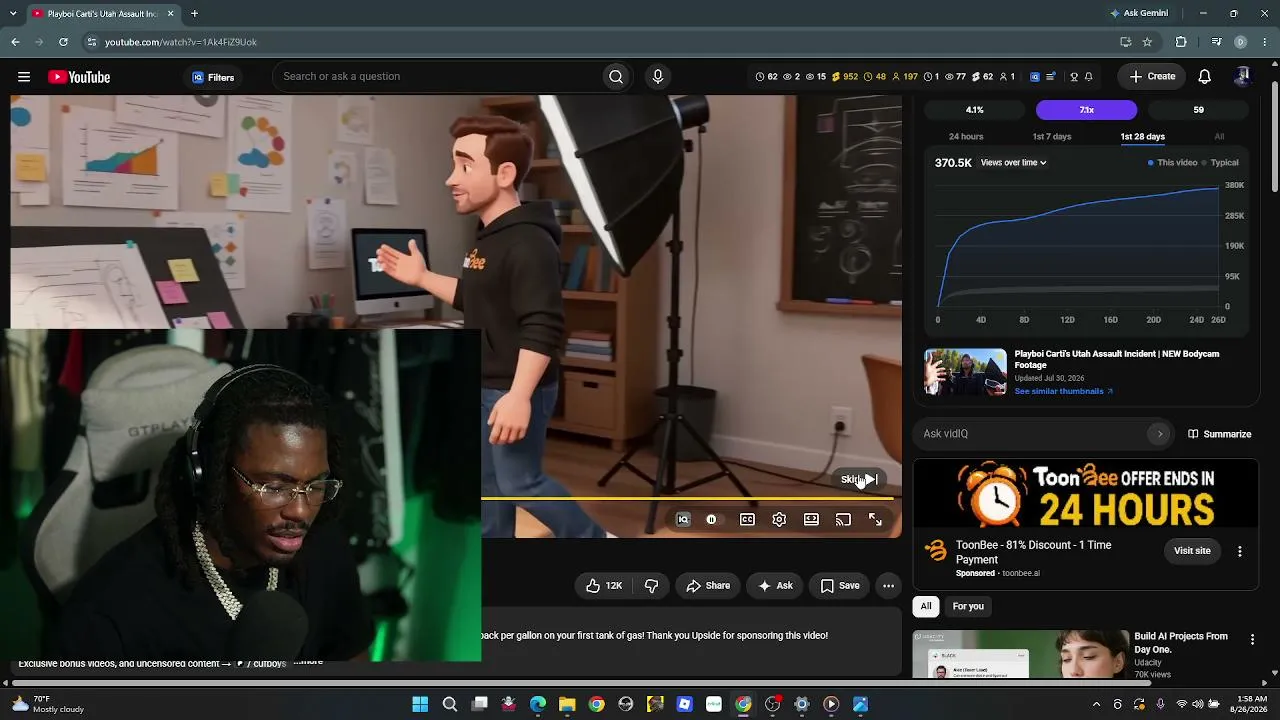Open 'See similar thumbnails' link
This screenshot has width=1280, height=720.
(x=1063, y=391)
